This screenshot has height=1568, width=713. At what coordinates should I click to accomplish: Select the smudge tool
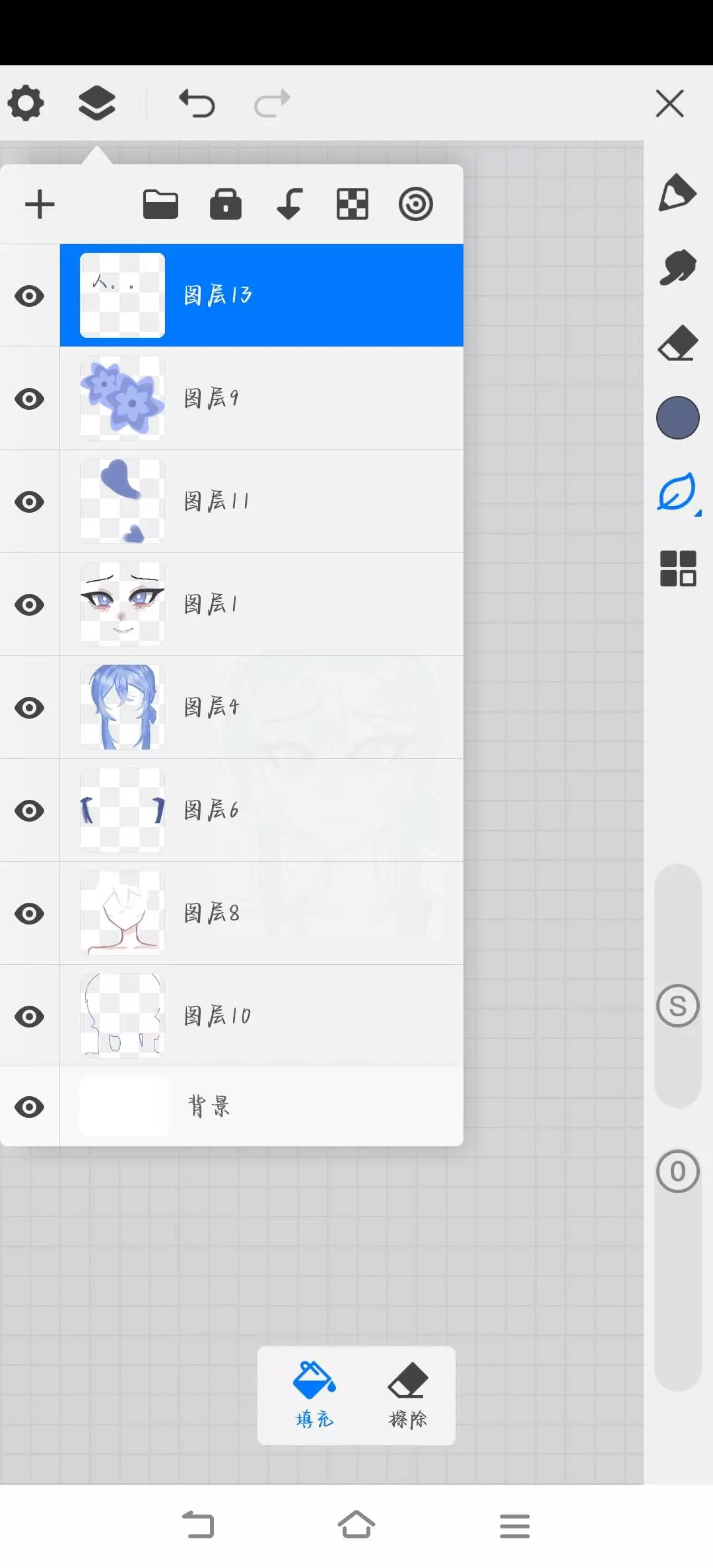678,267
